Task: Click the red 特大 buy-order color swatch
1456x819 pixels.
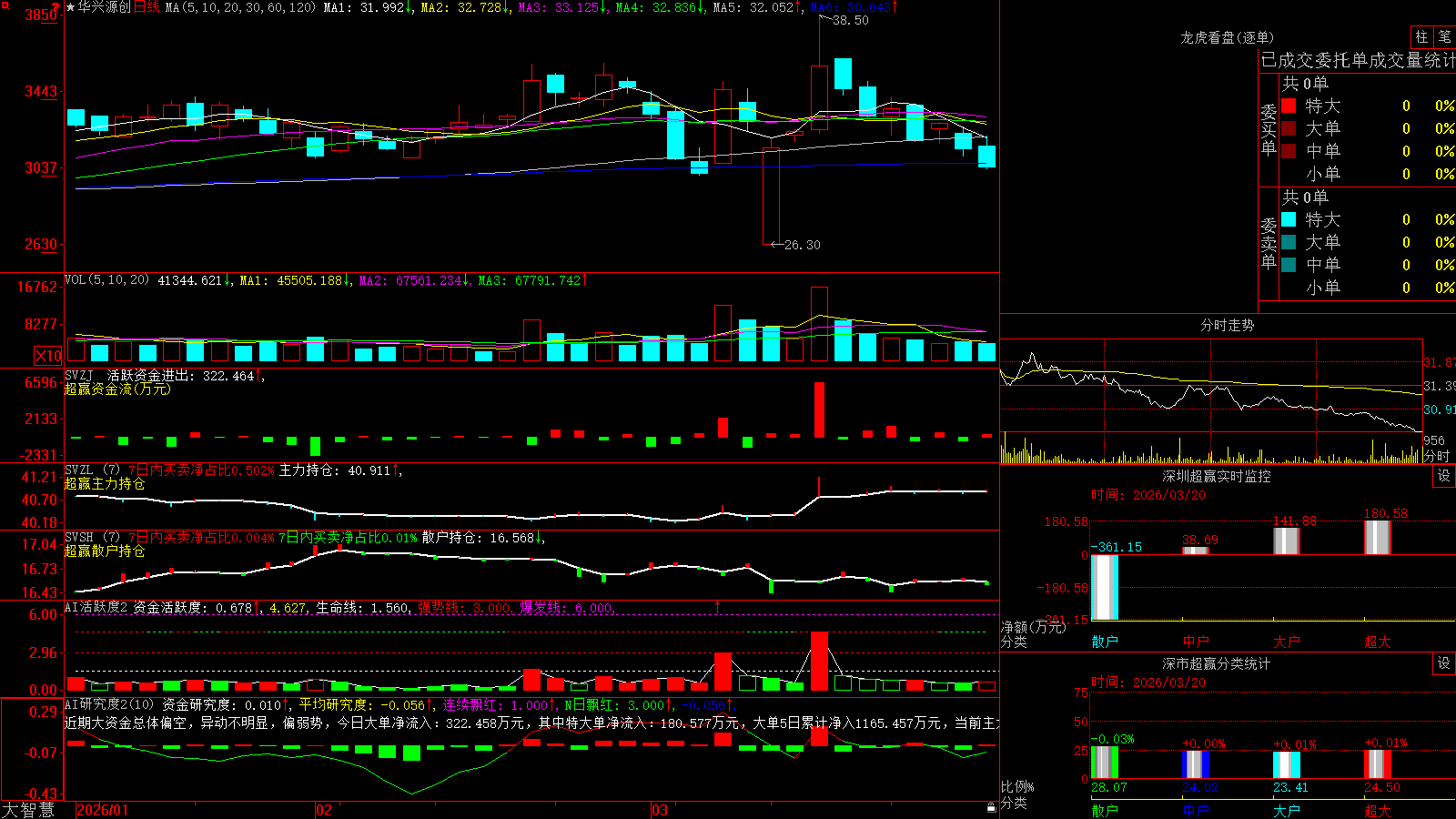Action: pos(1289,106)
